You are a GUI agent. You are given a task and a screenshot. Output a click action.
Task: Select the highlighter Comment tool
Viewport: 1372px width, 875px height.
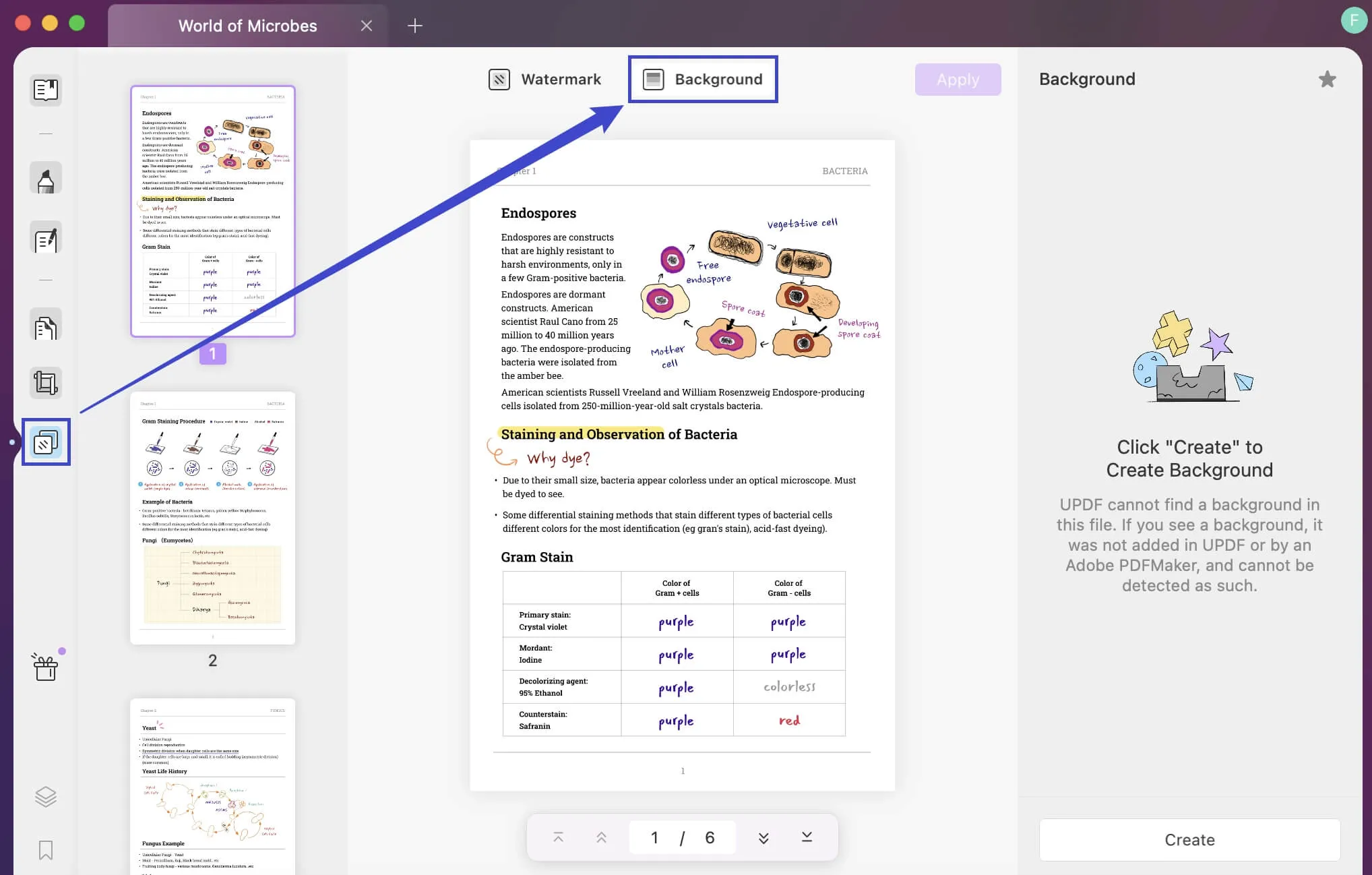point(46,179)
